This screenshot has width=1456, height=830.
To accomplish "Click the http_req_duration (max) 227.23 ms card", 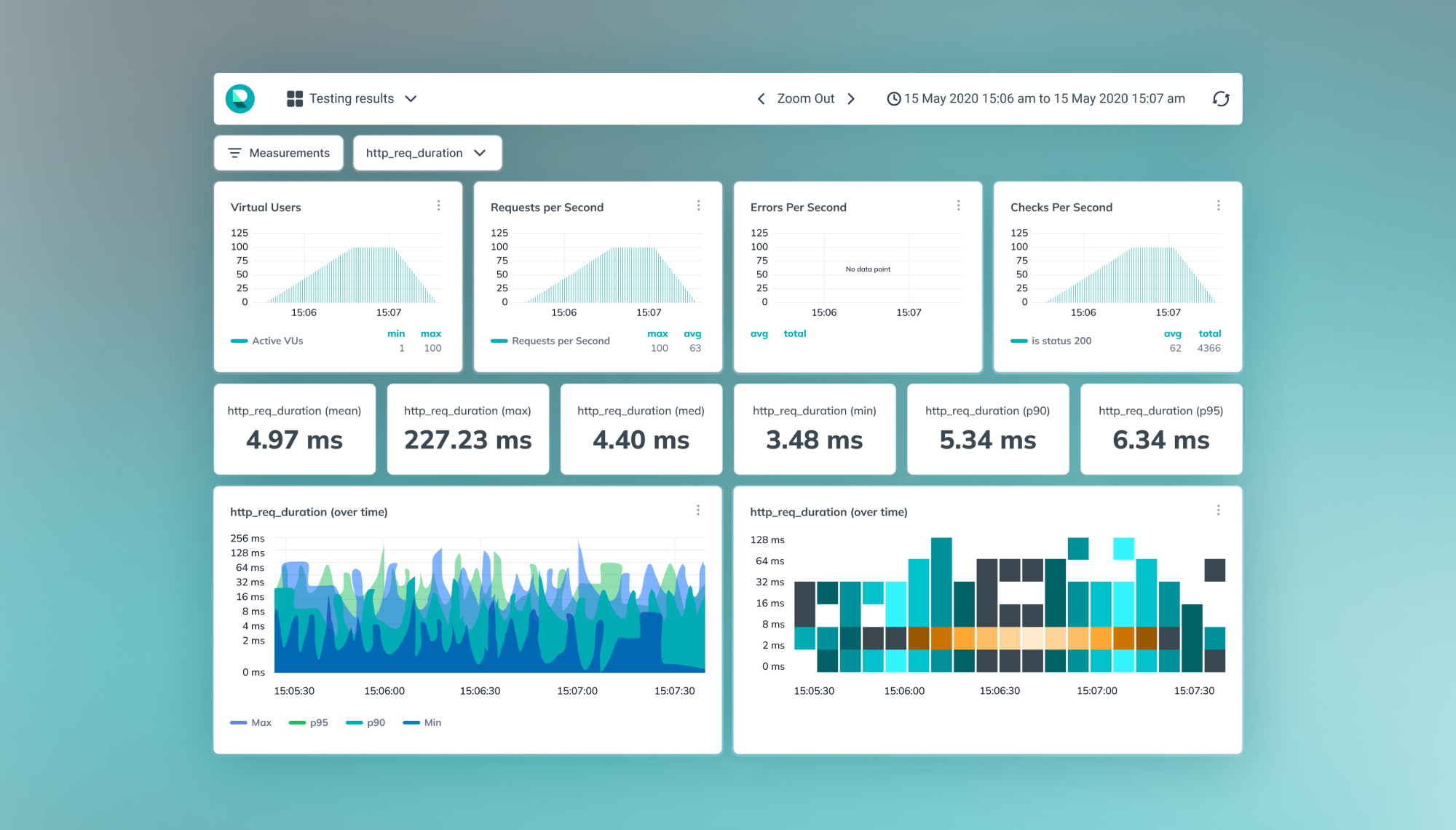I will click(x=468, y=430).
